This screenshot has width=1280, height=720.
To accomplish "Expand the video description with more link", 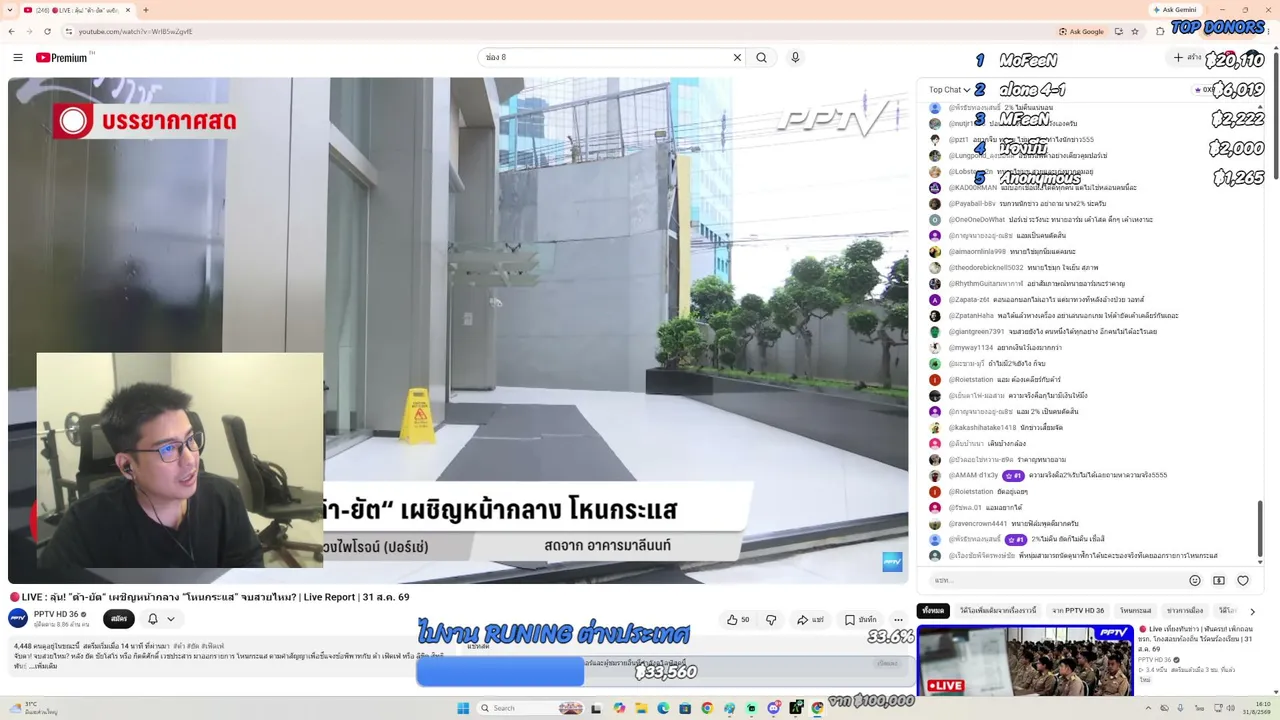I will 44,665.
